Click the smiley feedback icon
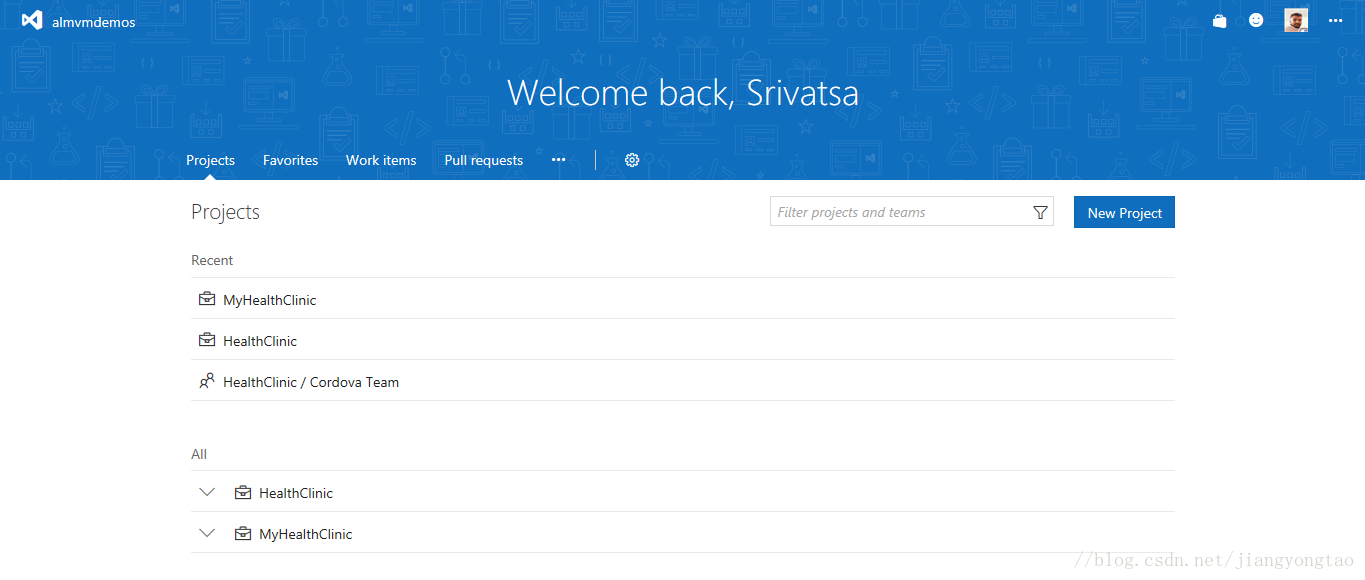The height and width of the screenshot is (580, 1365). [1256, 20]
